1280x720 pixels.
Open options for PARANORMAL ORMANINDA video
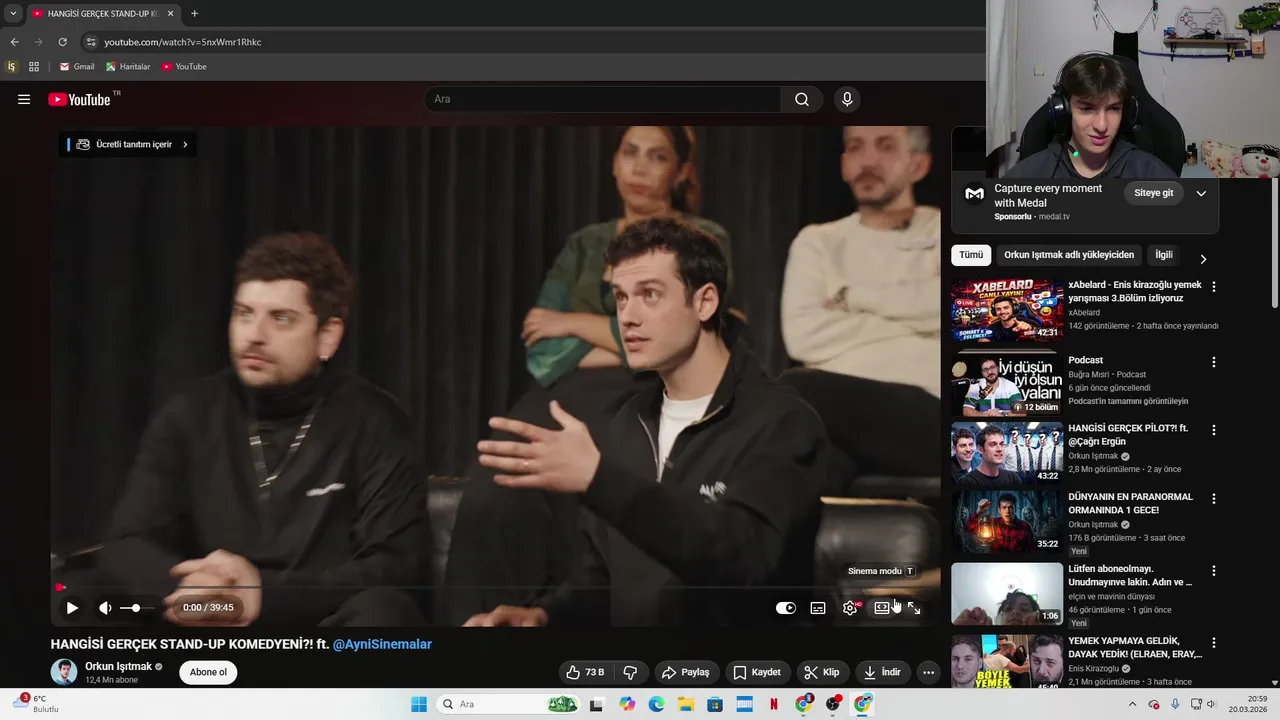1214,498
